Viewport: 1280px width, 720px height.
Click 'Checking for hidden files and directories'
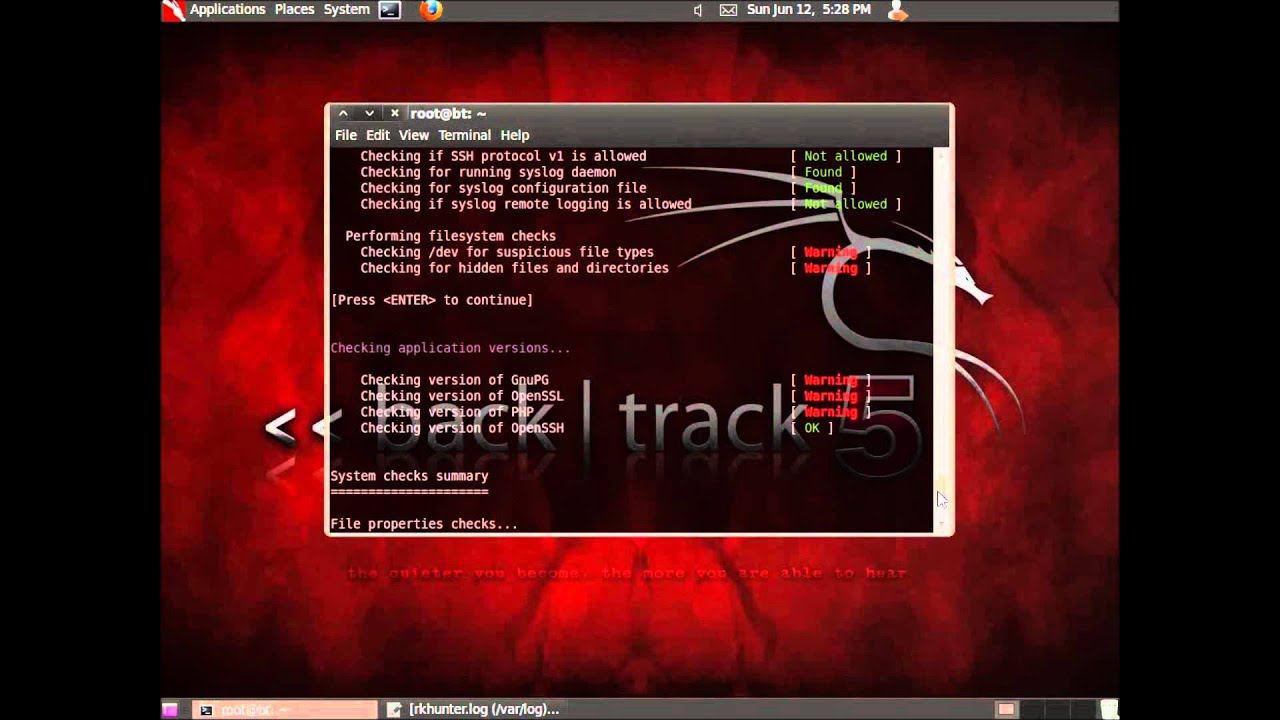(514, 268)
